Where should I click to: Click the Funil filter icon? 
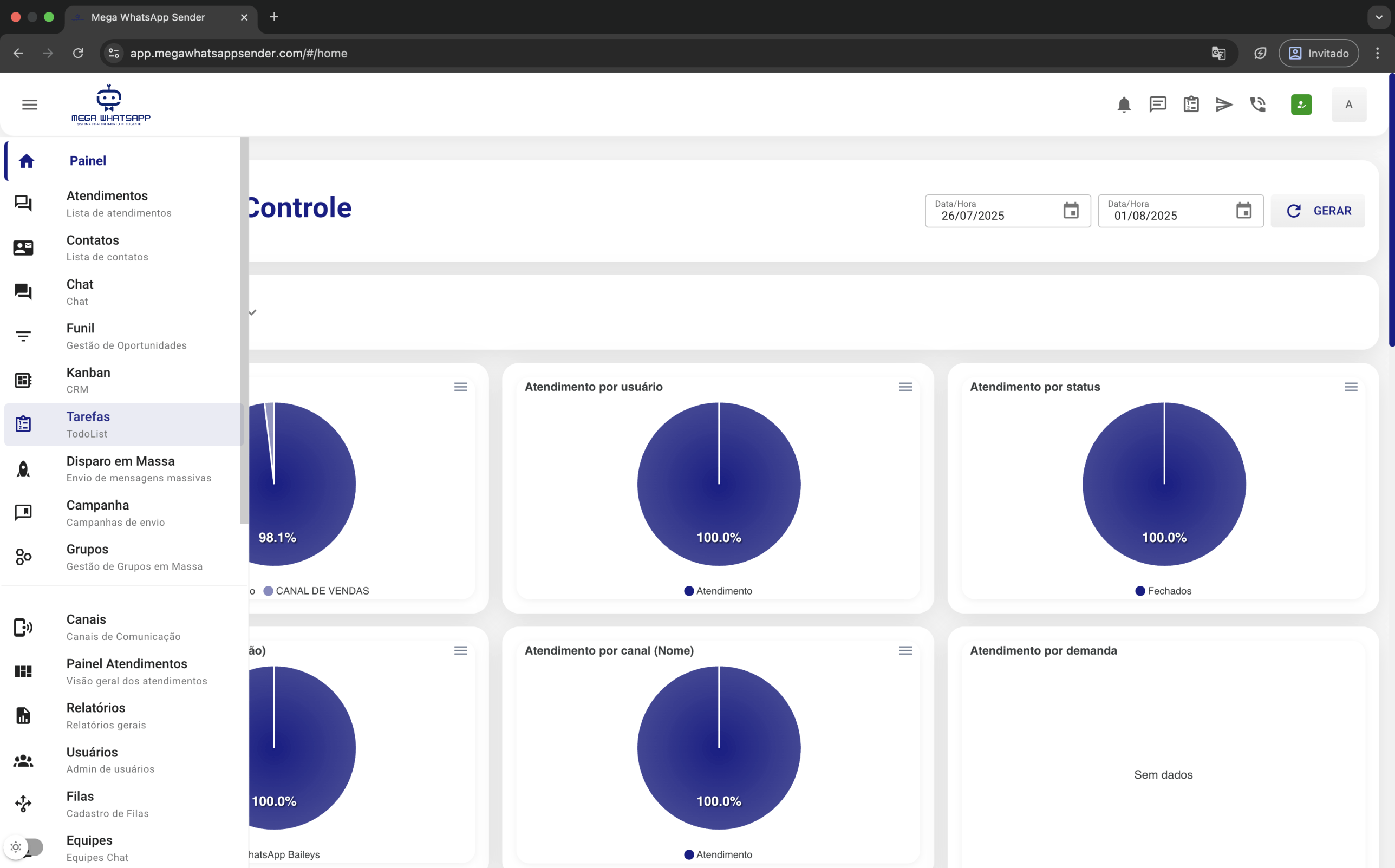(23, 336)
